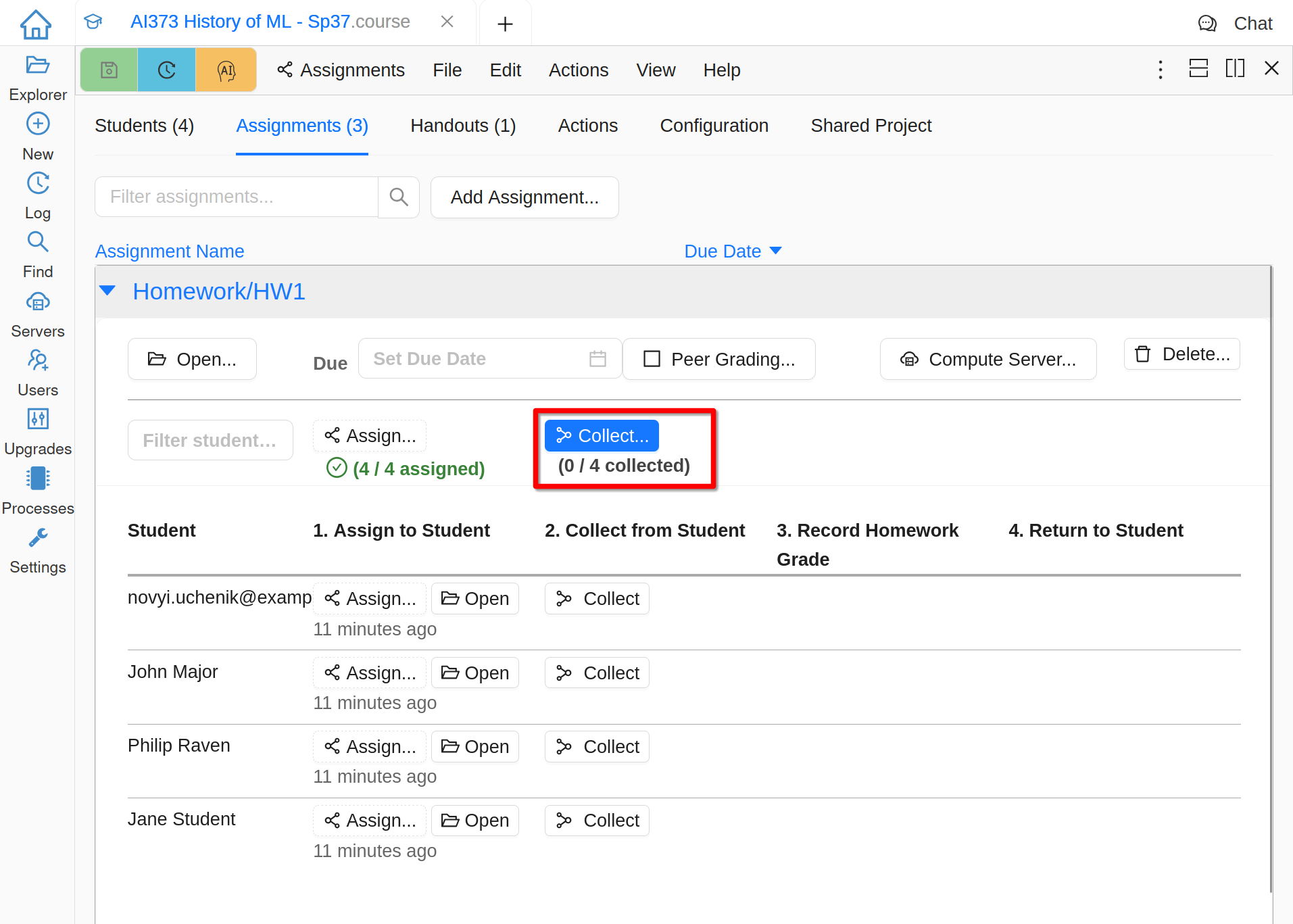Image resolution: width=1293 pixels, height=924 pixels.
Task: Open the View menu
Action: [655, 70]
